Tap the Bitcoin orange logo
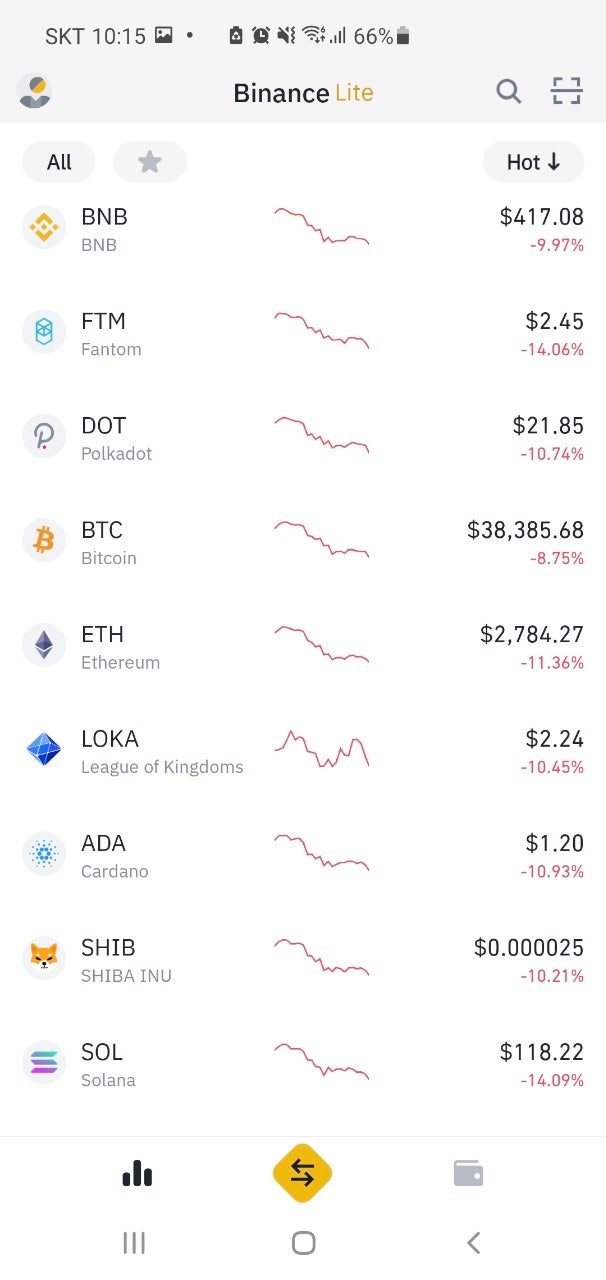606x1280 pixels. [x=44, y=542]
